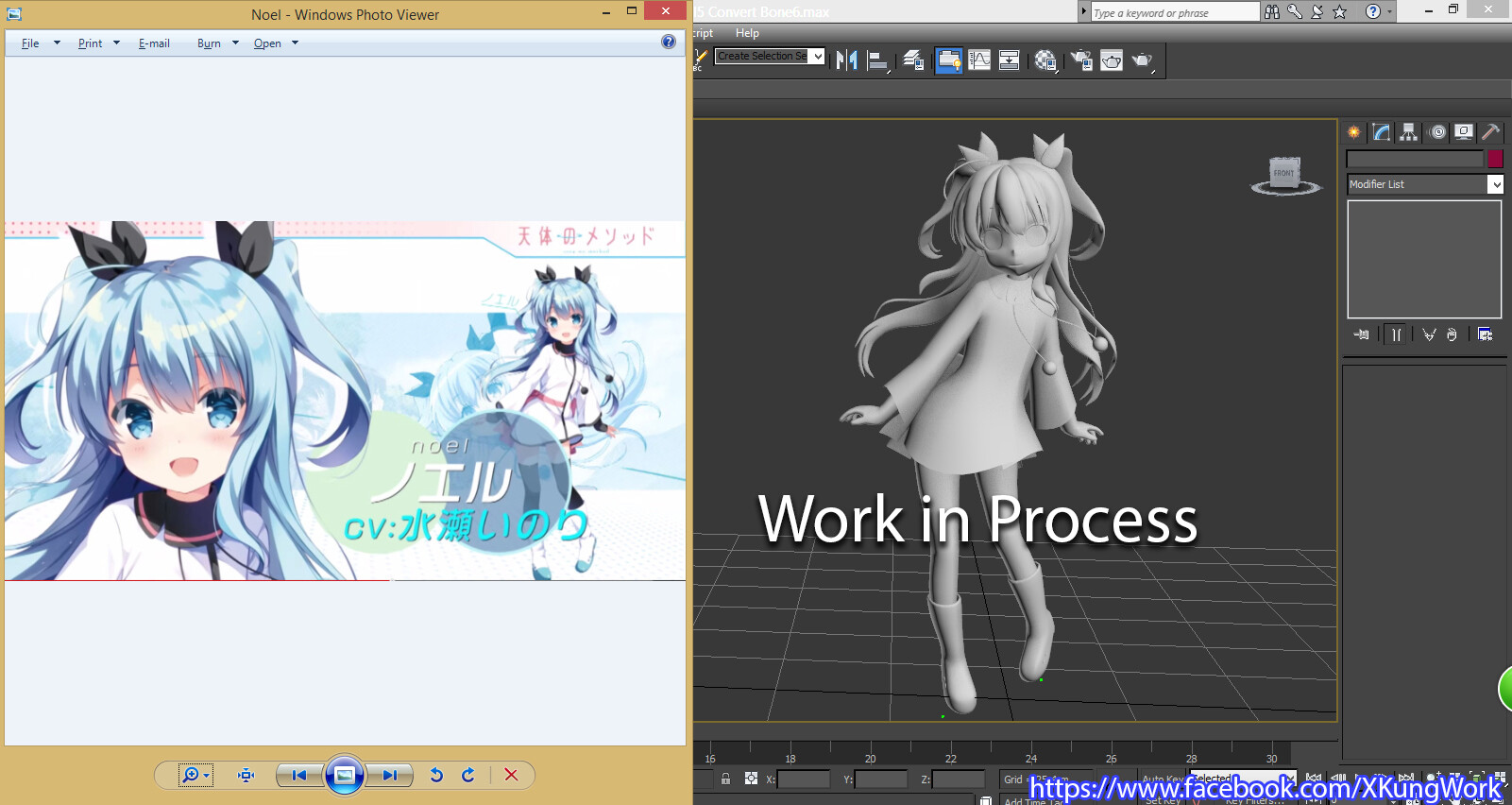
Task: Click the object name field in Modify panel
Action: point(1415,159)
